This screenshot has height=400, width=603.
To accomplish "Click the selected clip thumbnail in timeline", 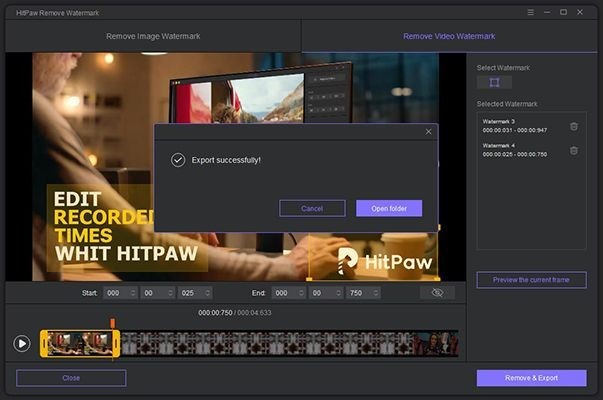I will click(80, 343).
